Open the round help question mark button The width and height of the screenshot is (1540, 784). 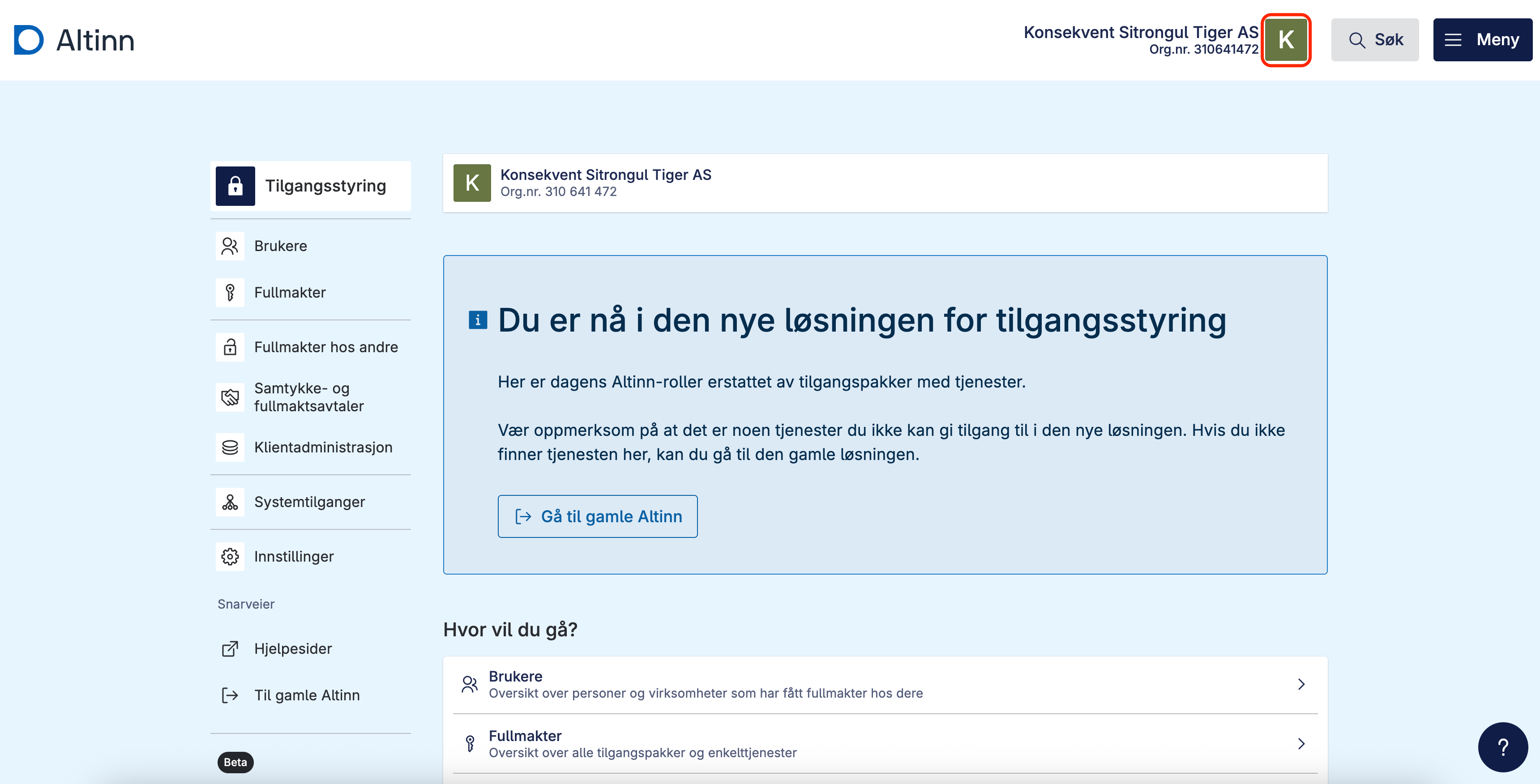(x=1502, y=747)
